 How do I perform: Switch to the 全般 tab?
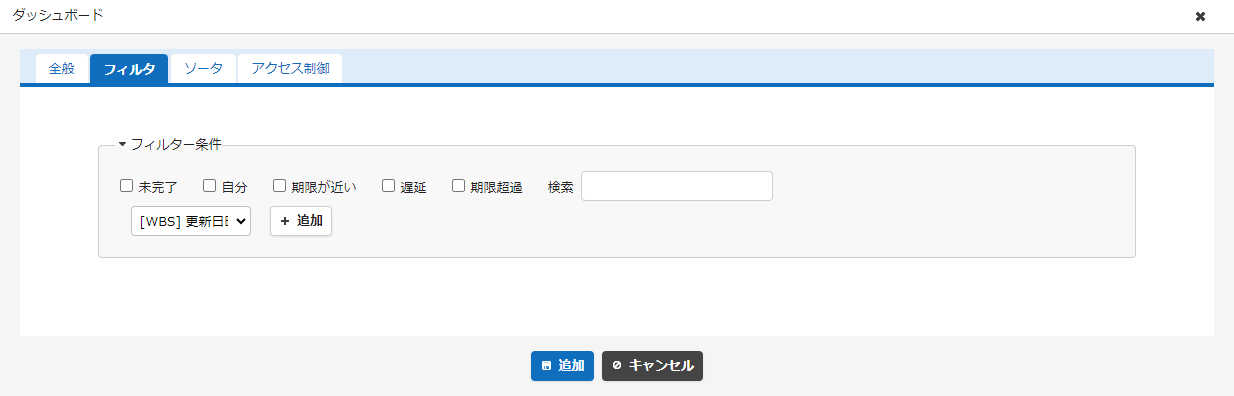(62, 69)
